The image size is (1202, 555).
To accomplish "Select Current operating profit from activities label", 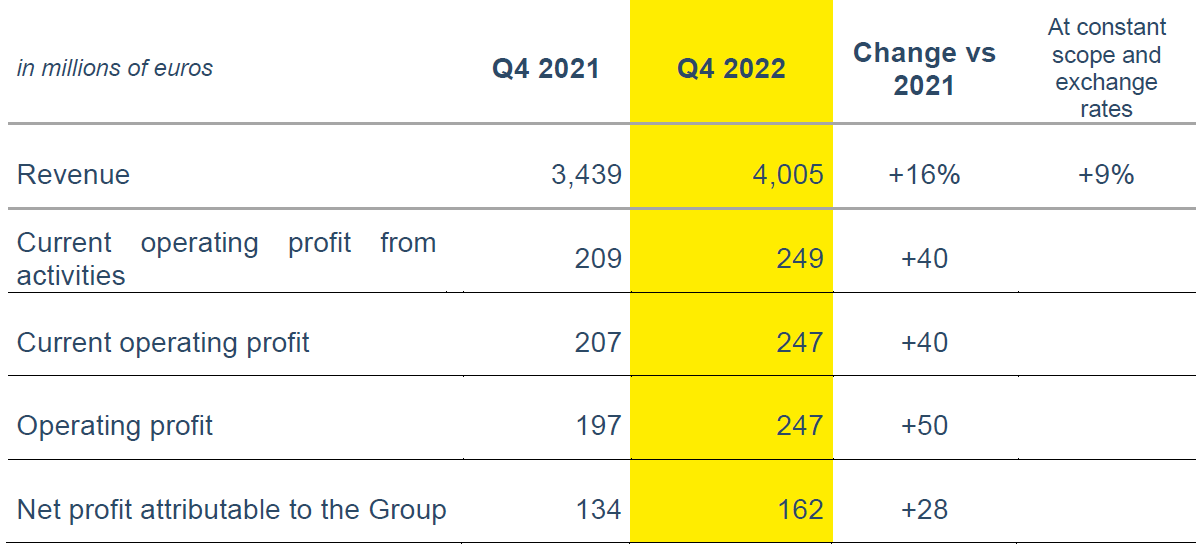I will point(226,259).
